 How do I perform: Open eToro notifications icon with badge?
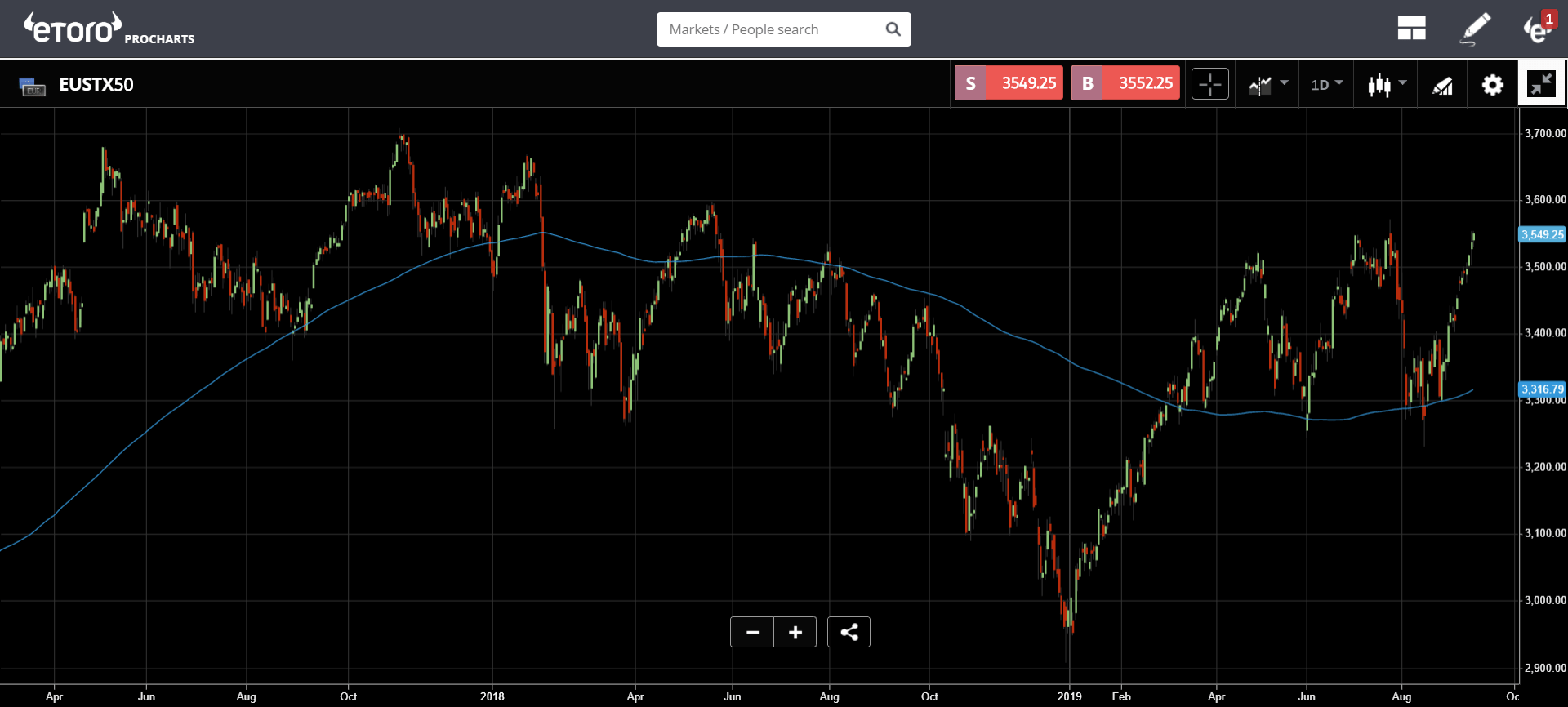click(1539, 28)
